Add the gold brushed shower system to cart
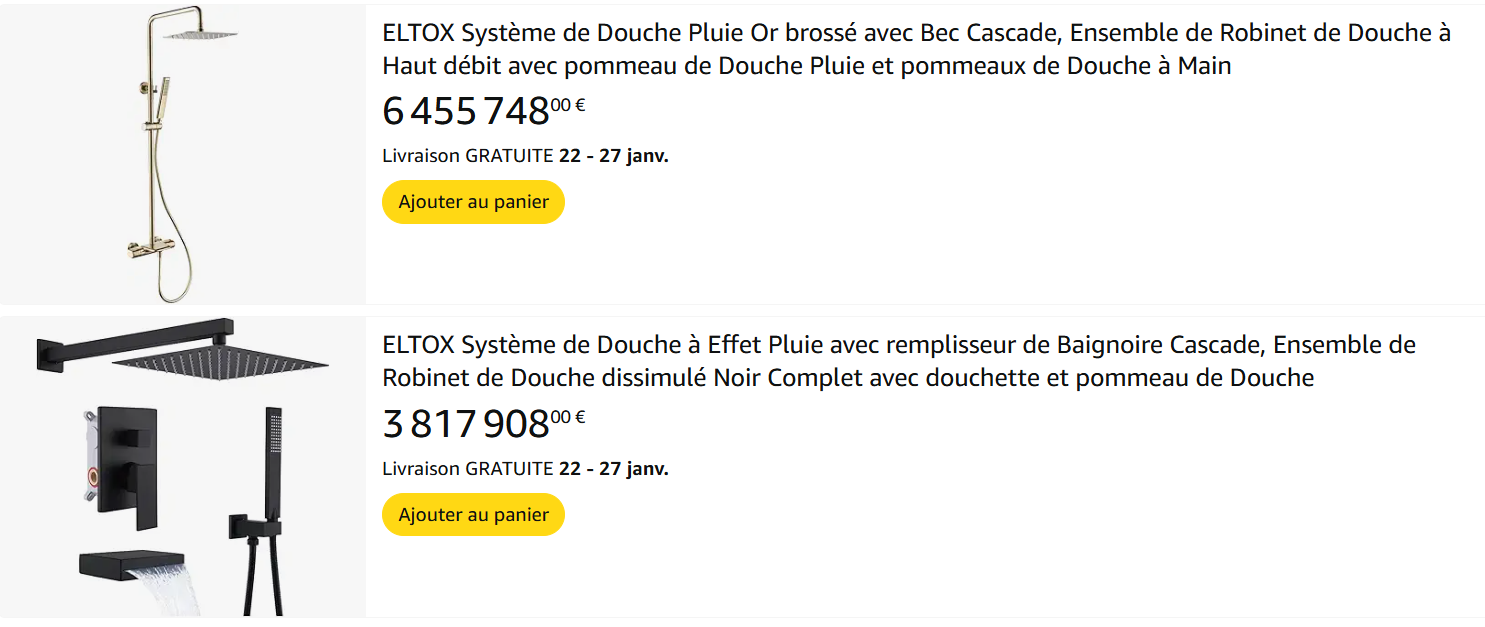This screenshot has height=627, width=1485. pos(473,202)
